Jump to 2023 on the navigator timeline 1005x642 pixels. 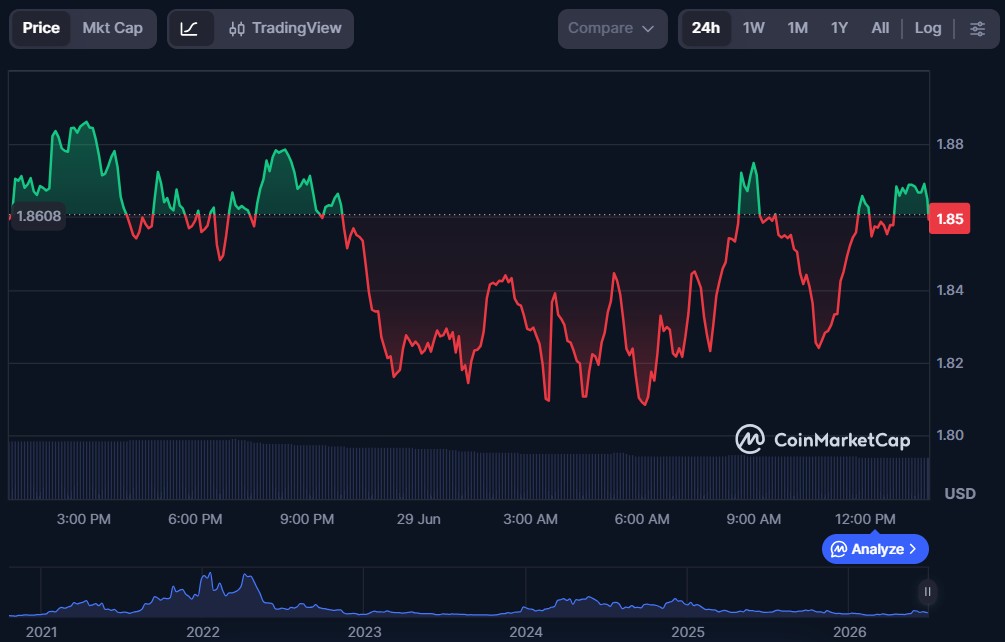(364, 632)
